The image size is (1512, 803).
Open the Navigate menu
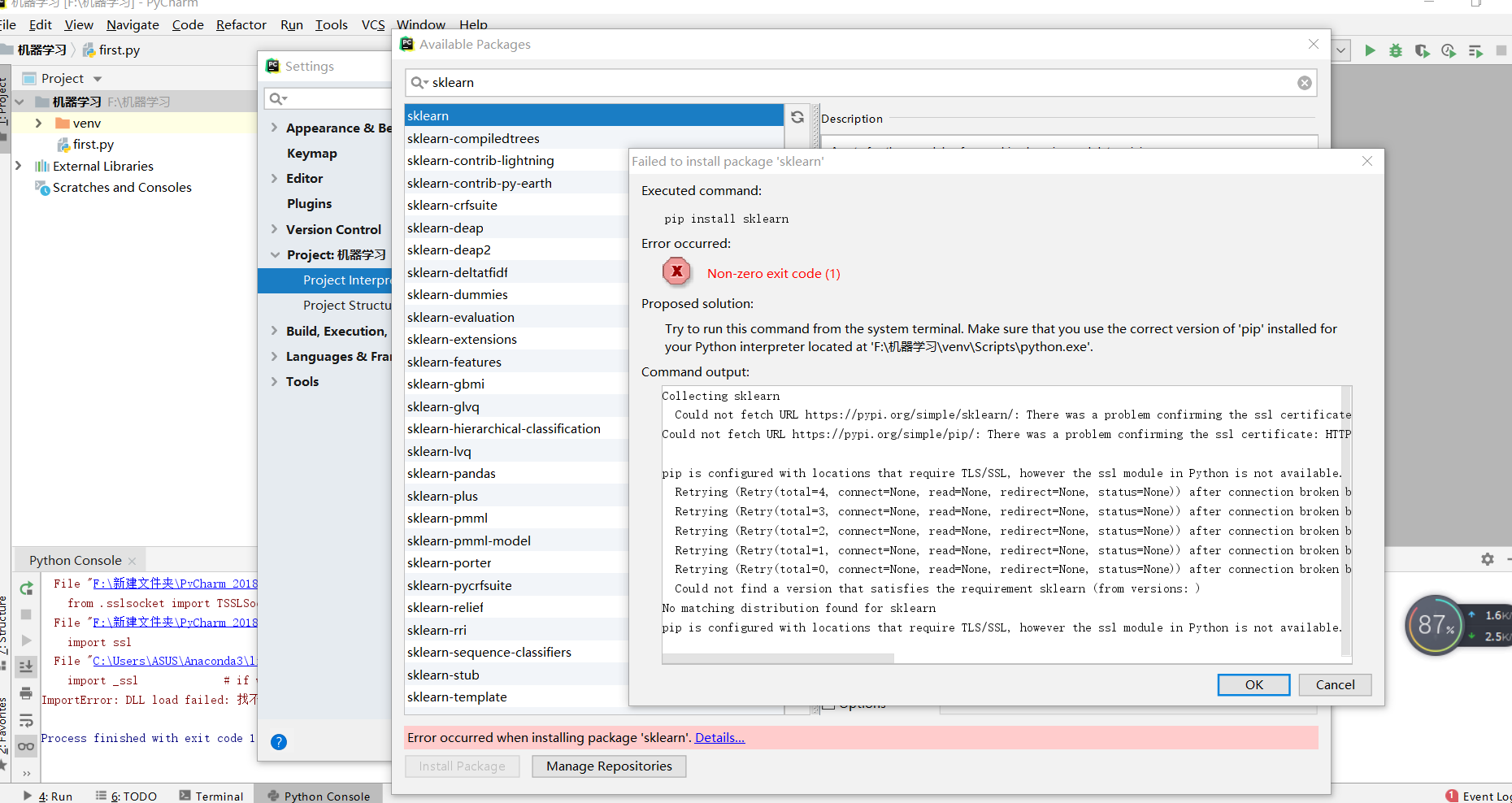coord(133,24)
